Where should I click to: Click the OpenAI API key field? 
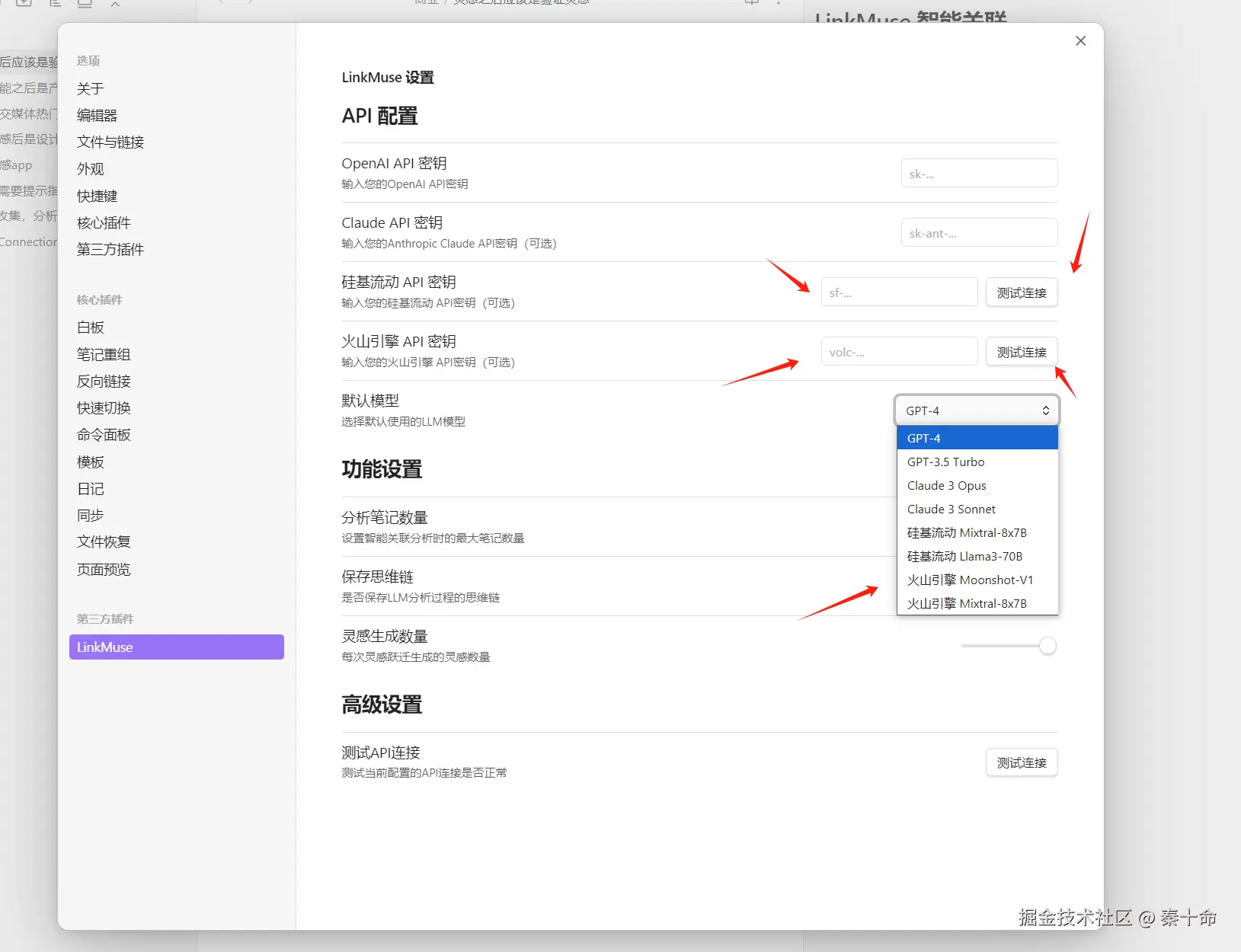tap(979, 173)
